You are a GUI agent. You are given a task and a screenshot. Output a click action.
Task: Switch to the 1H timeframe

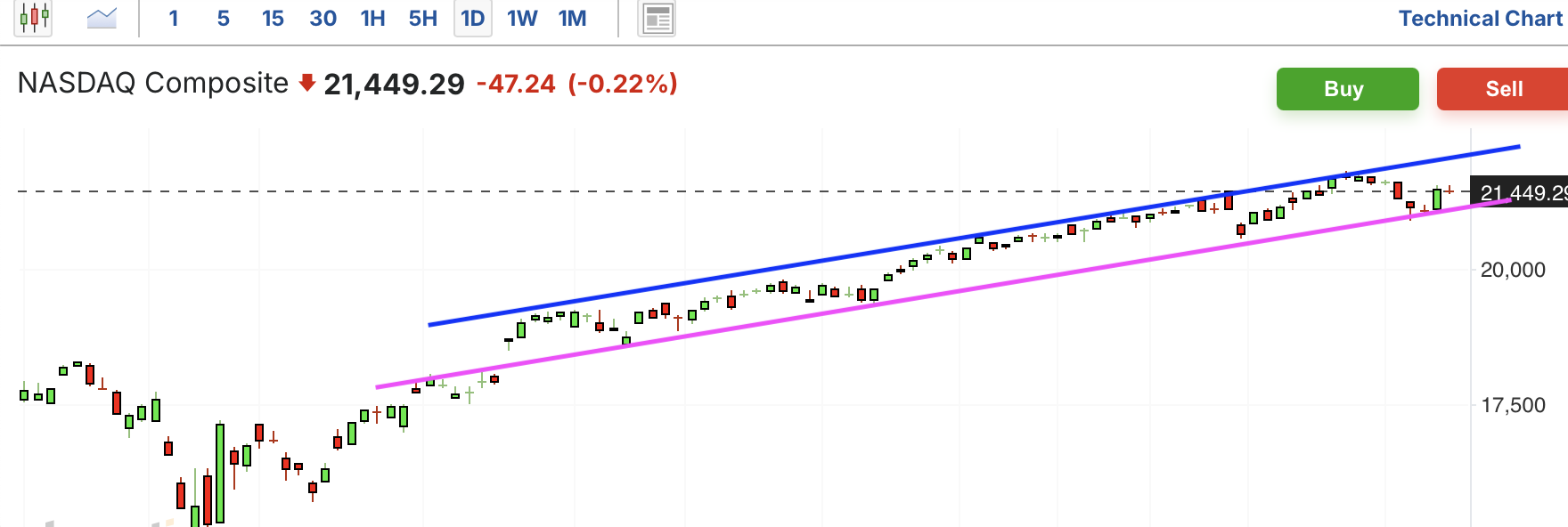point(372,19)
